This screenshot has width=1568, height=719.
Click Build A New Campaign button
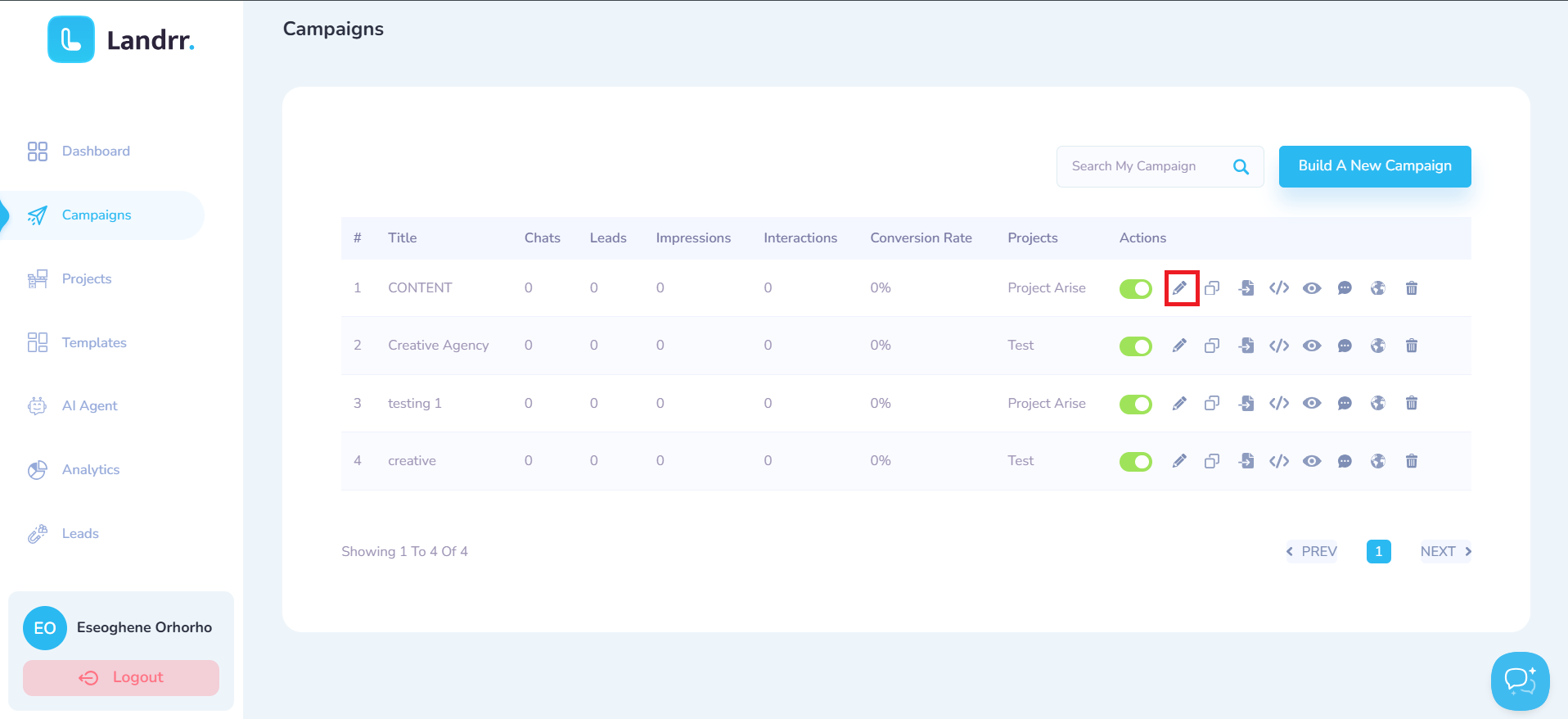point(1375,166)
